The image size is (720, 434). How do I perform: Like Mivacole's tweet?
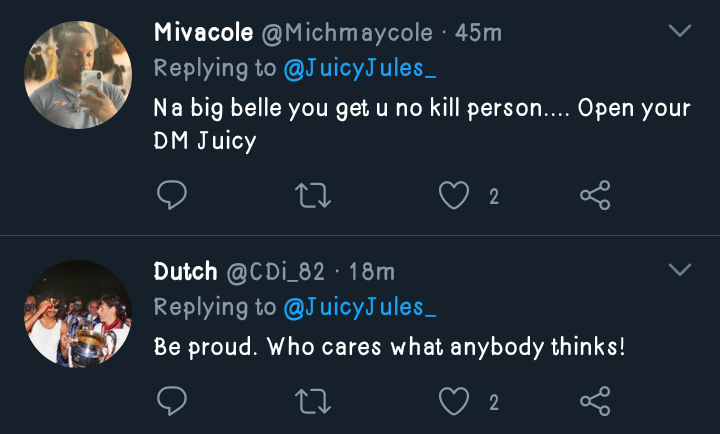coord(455,196)
